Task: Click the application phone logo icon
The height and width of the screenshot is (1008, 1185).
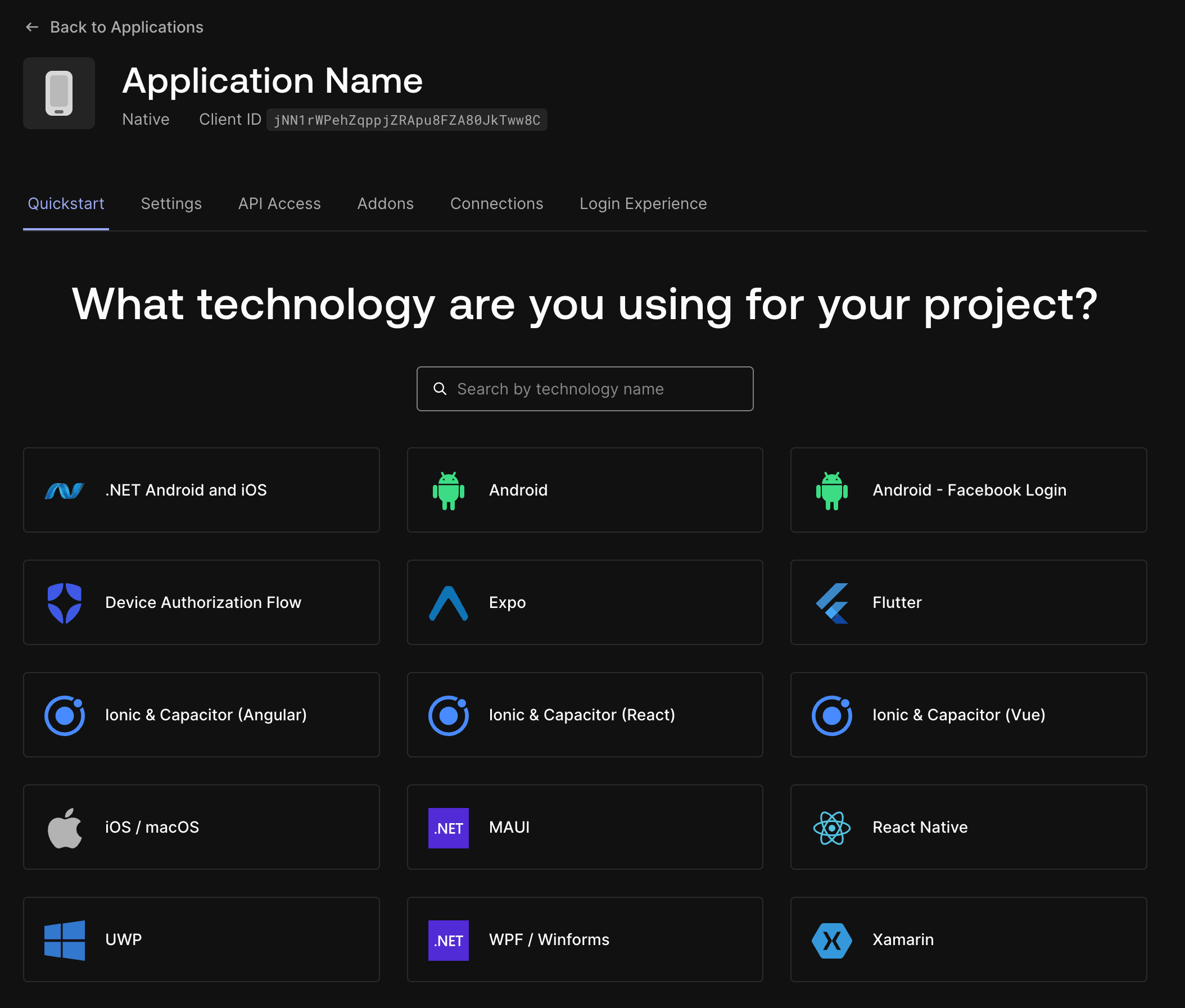Action: pos(59,93)
